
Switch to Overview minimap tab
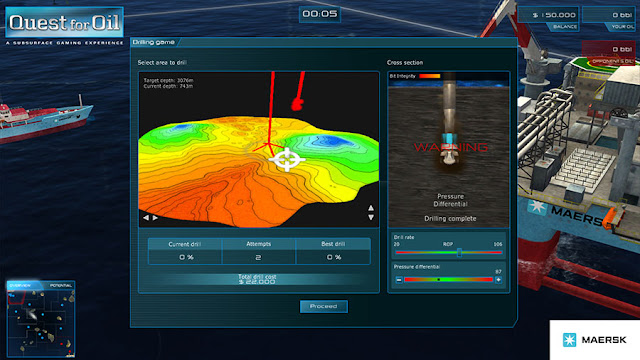[21, 285]
